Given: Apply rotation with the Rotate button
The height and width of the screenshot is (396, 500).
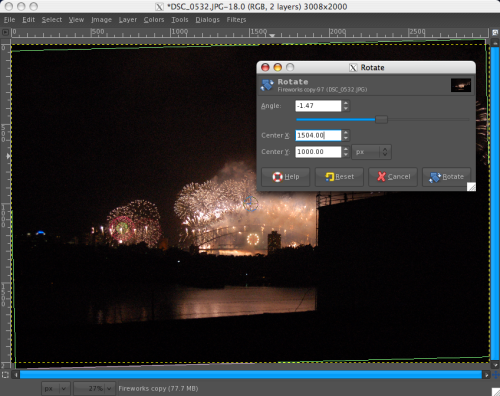Looking at the screenshot, I should (447, 177).
